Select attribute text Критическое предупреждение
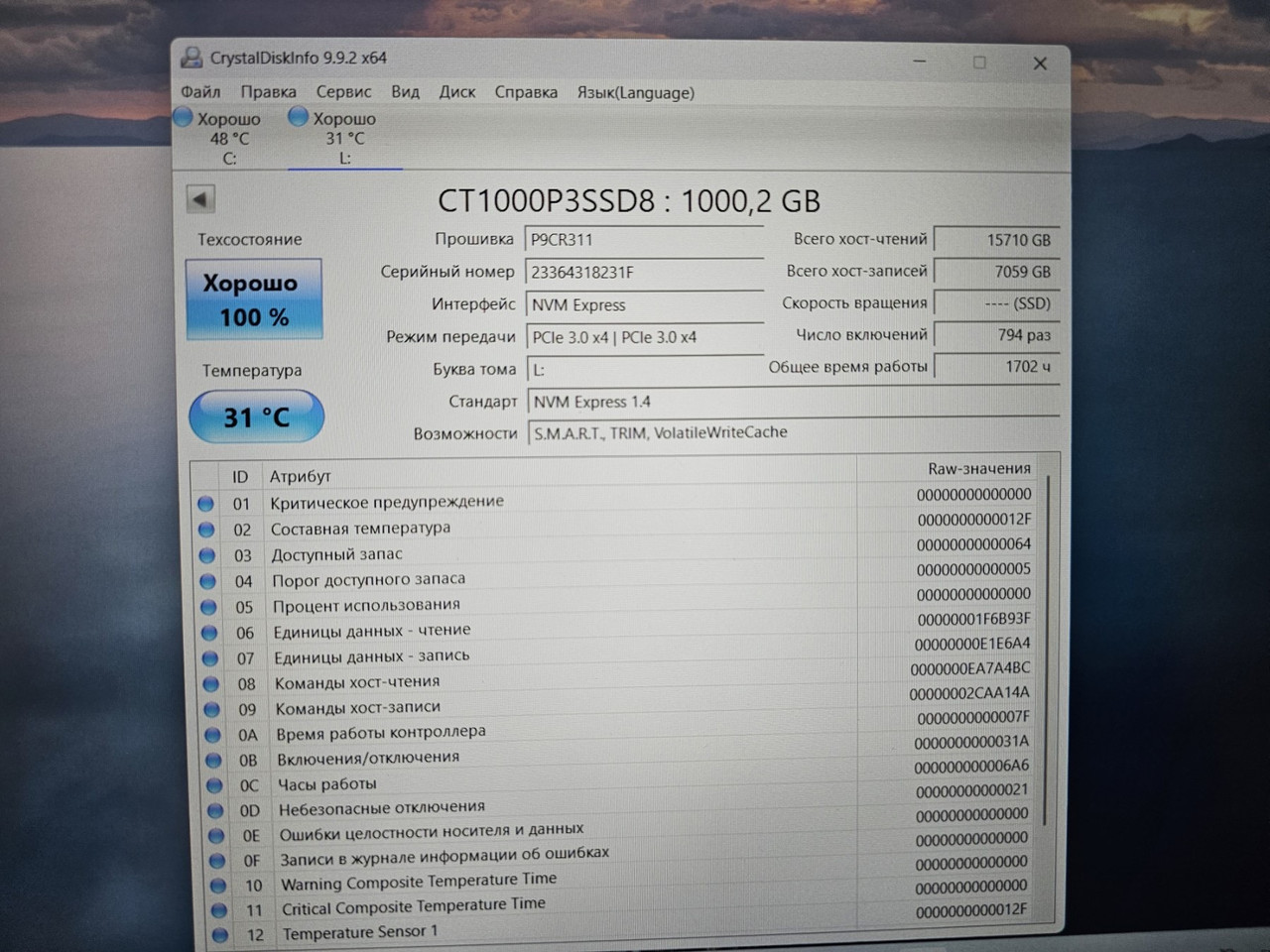This screenshot has height=952, width=1270. pos(387,502)
